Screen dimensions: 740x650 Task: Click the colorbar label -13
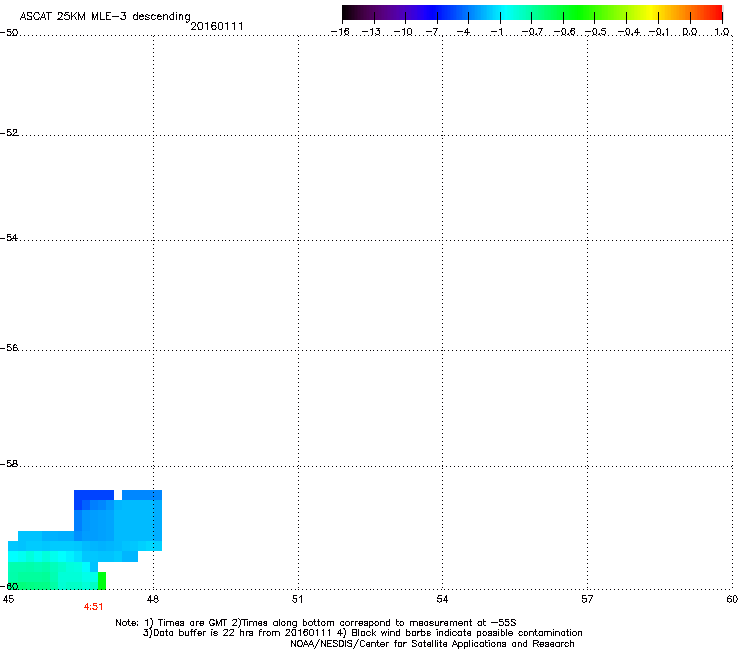click(x=371, y=32)
